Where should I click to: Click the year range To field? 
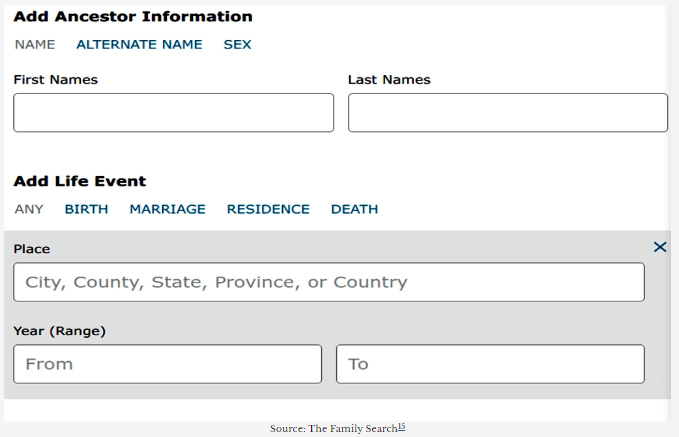(490, 364)
